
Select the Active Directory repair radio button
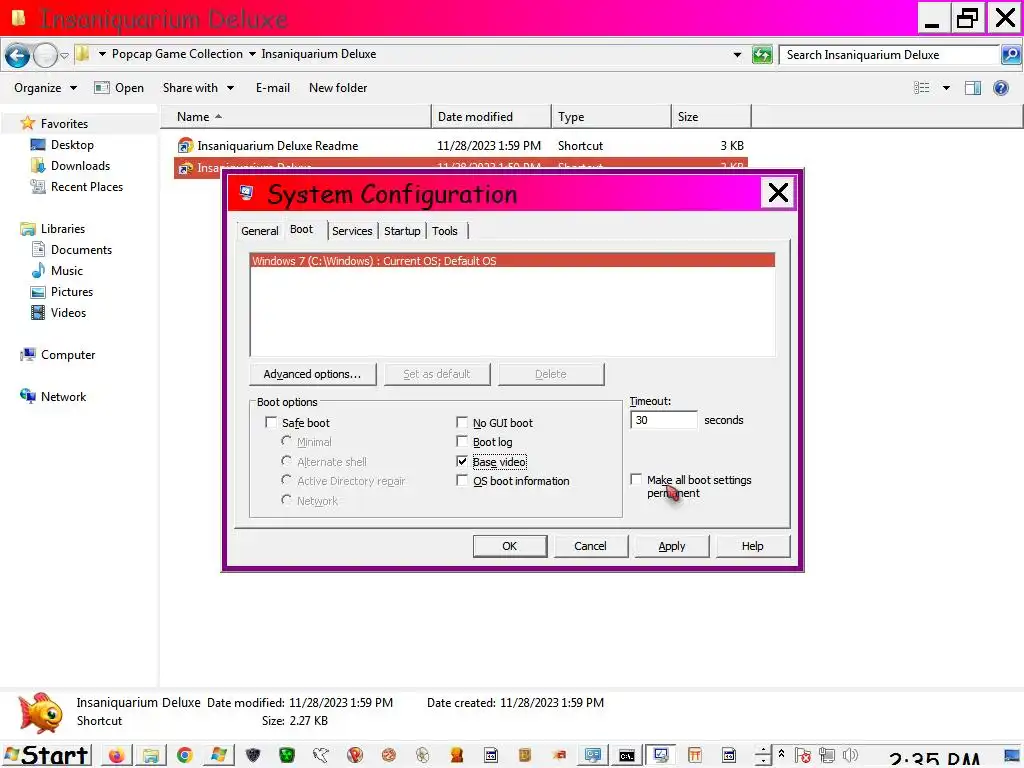click(286, 480)
